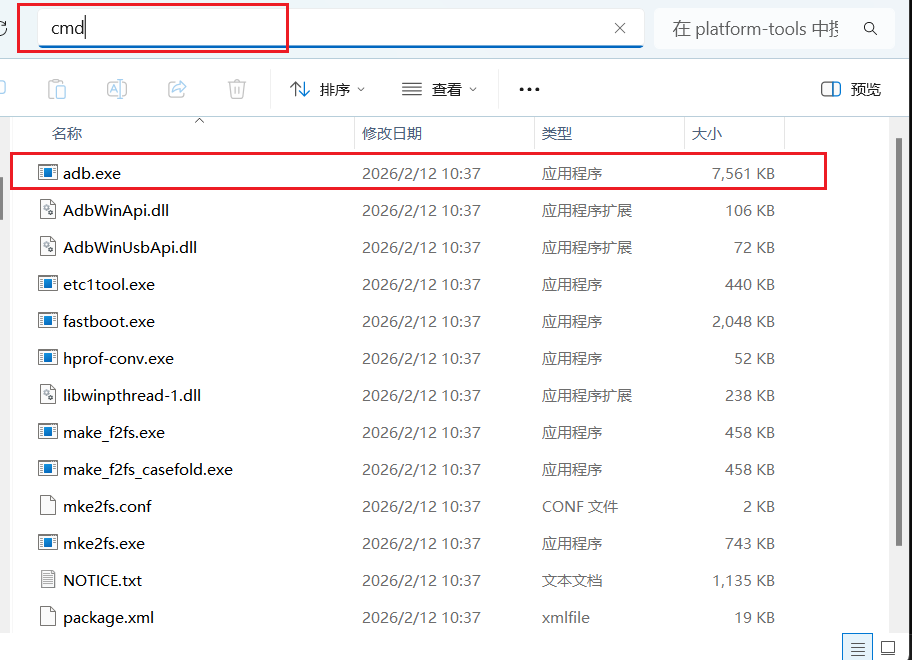Click the paste clipboard toolbar icon
Image resolution: width=912 pixels, height=660 pixels.
pos(57,89)
